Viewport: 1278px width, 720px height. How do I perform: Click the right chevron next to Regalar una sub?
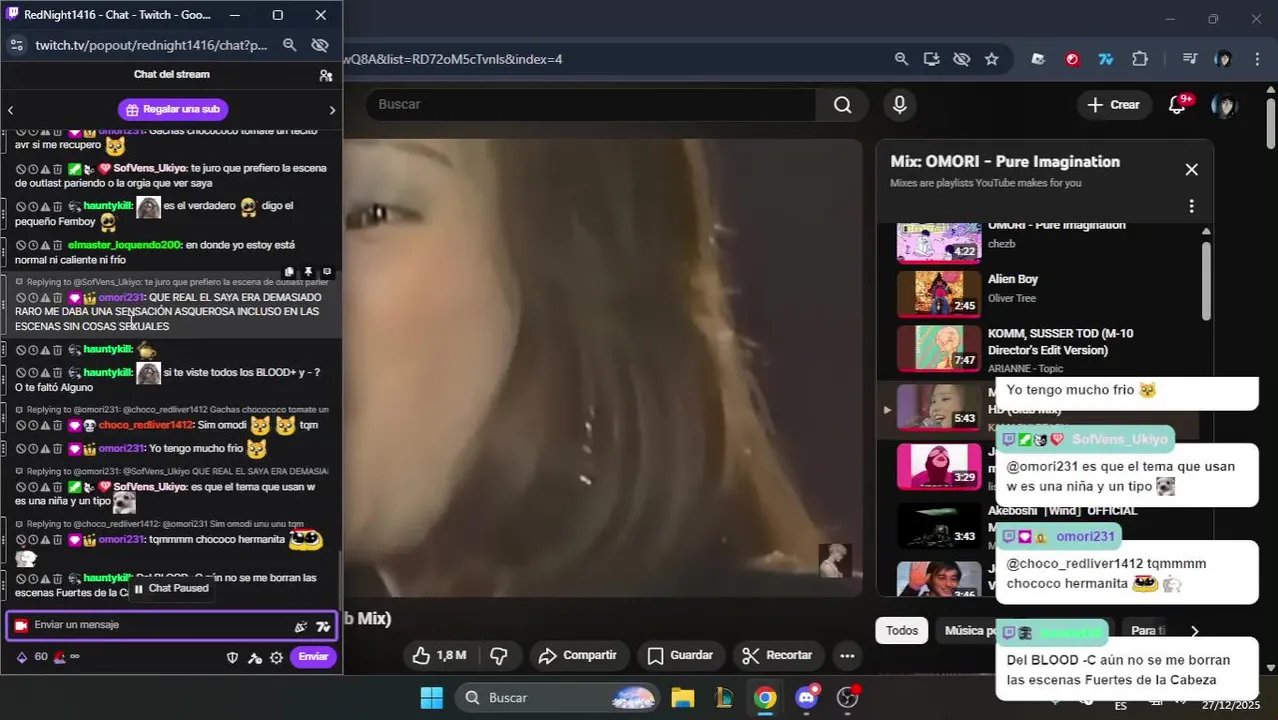point(332,110)
